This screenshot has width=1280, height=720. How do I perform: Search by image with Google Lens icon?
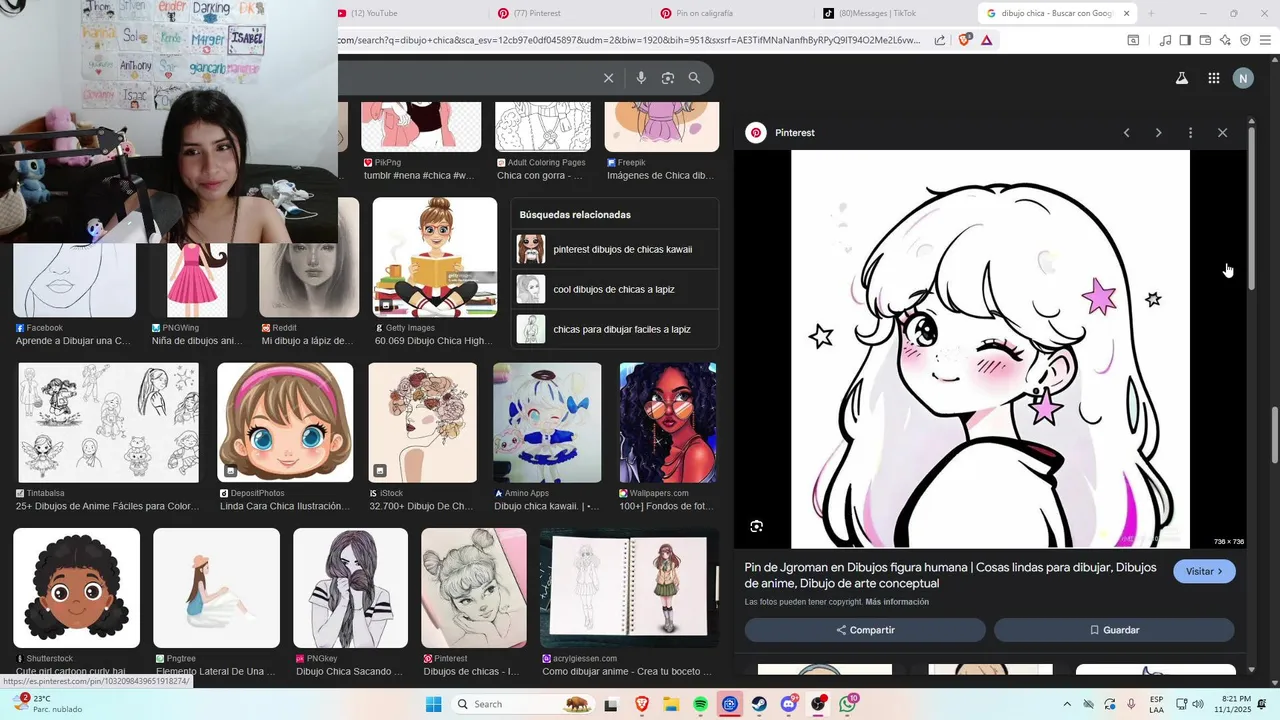[x=668, y=78]
